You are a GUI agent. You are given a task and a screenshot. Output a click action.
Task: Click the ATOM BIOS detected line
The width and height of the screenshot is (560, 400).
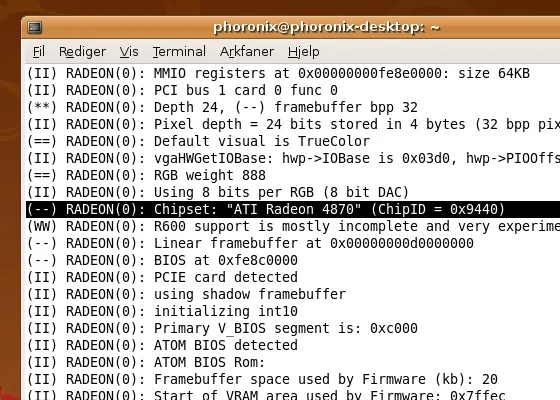(162, 345)
